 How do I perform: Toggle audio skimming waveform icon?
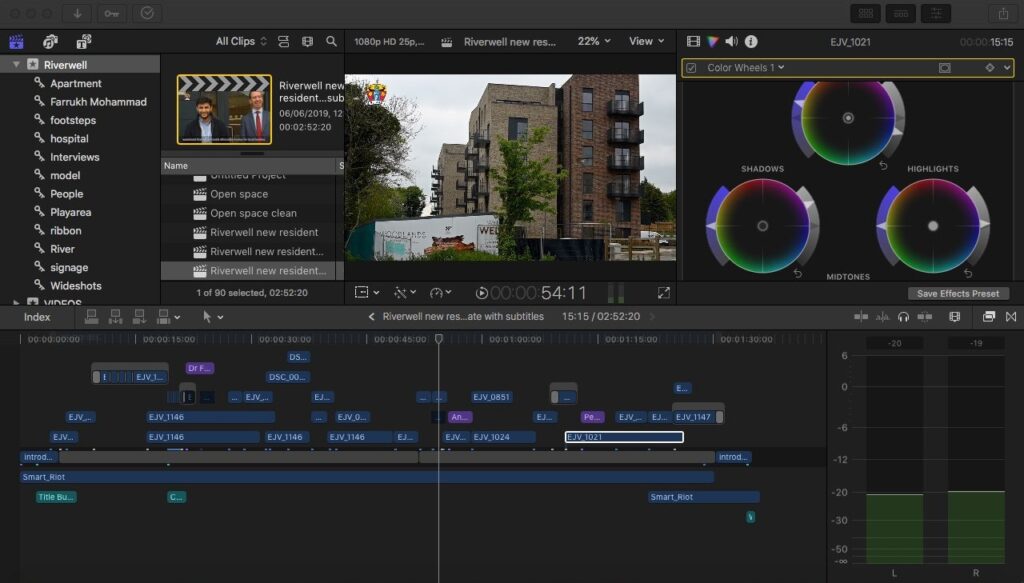click(x=882, y=317)
